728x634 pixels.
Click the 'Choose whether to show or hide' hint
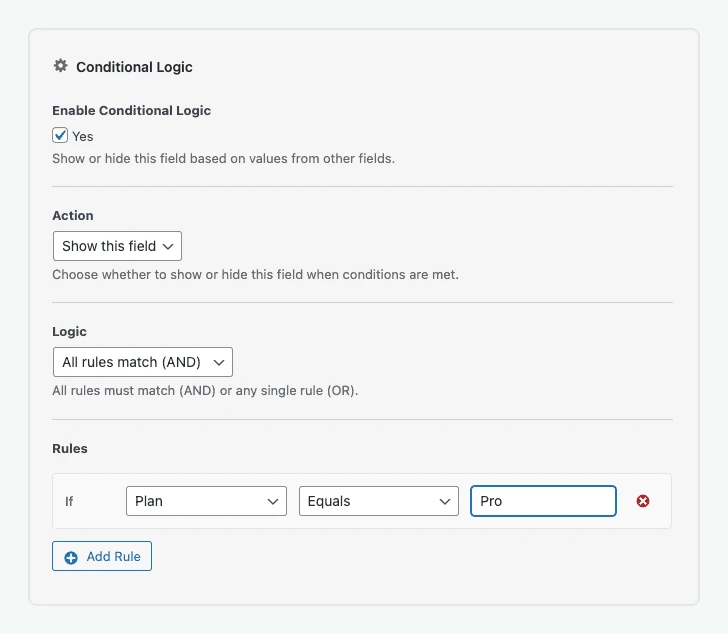pyautogui.click(x=255, y=275)
